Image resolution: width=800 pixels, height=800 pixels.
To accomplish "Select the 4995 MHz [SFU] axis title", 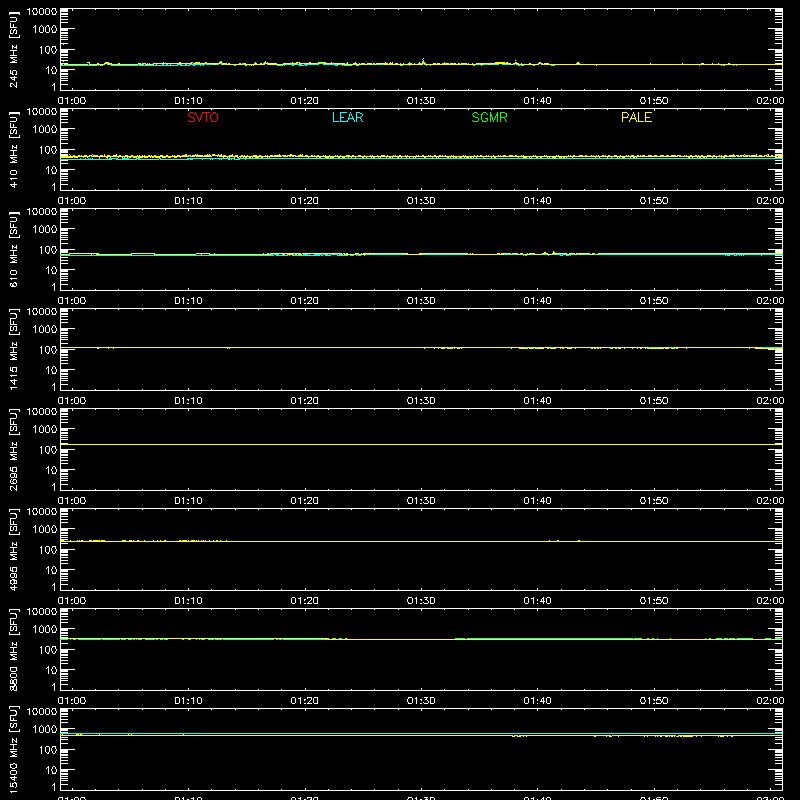I will tap(13, 549).
